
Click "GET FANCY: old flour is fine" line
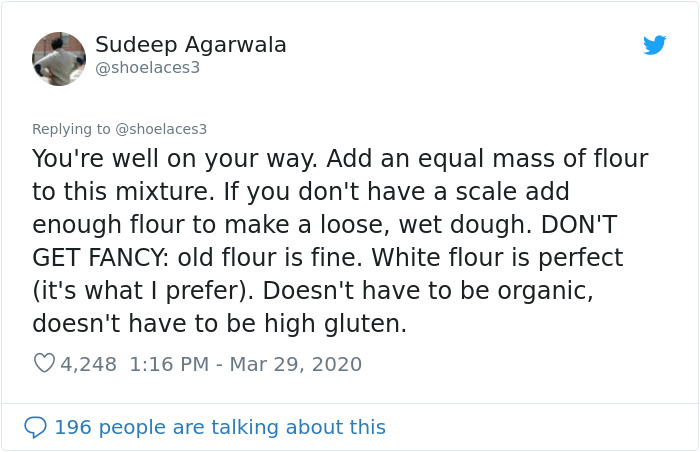(198, 258)
